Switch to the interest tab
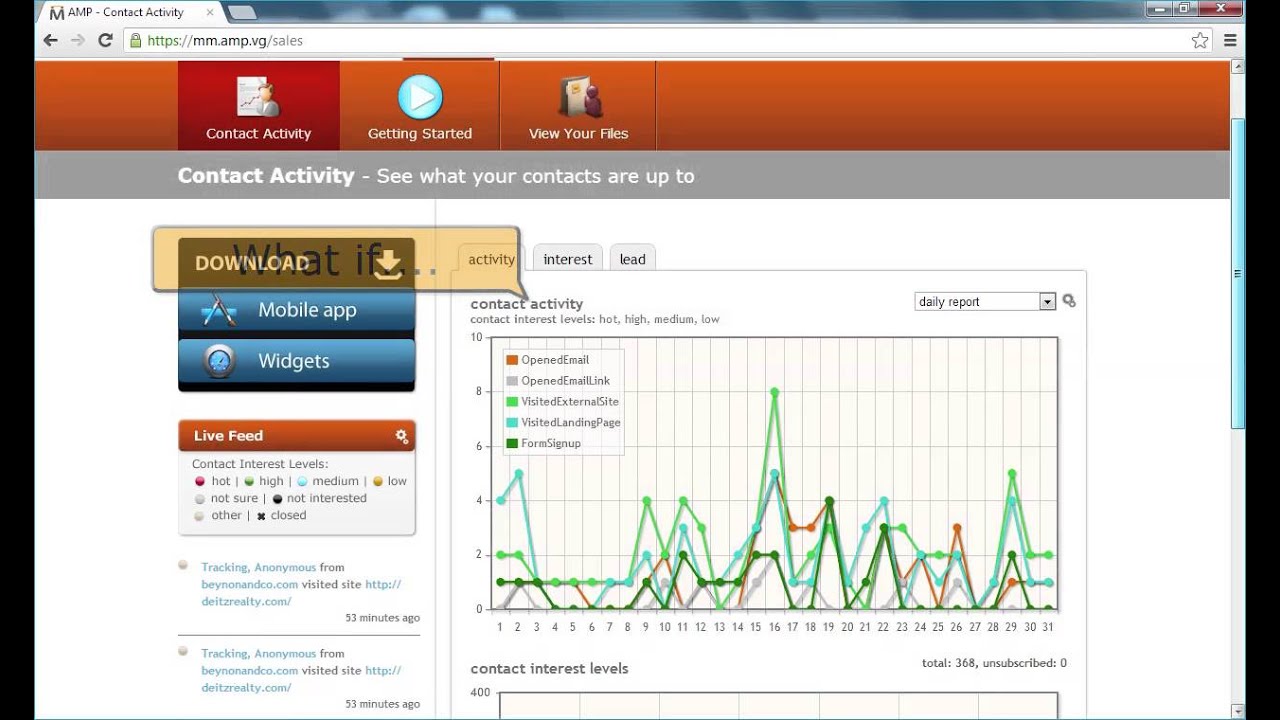 tap(568, 259)
